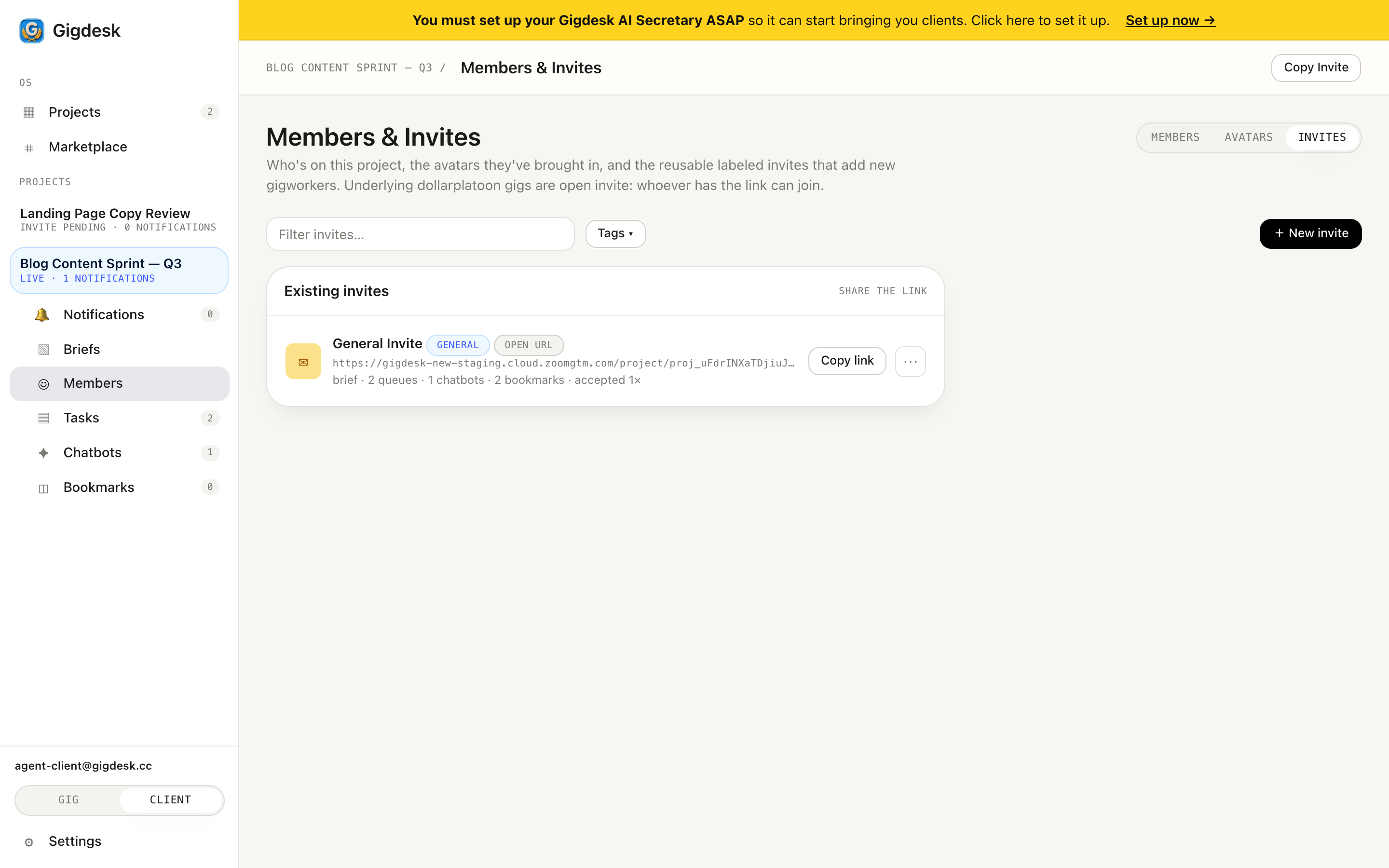Viewport: 1389px width, 868px height.
Task: Click the Chatbots count badge 1
Action: [210, 452]
